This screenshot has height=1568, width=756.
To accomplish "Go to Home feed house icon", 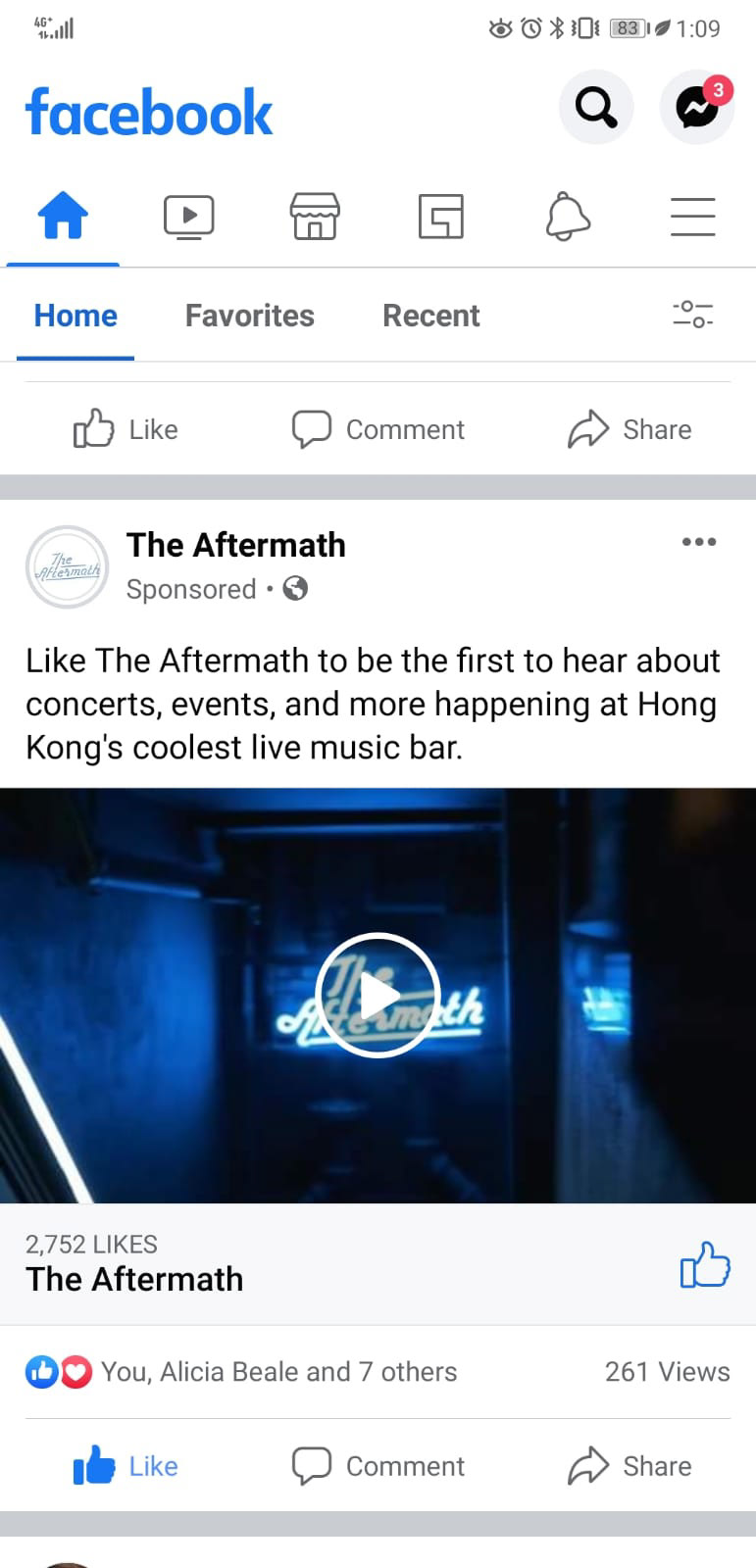I will pos(63,217).
